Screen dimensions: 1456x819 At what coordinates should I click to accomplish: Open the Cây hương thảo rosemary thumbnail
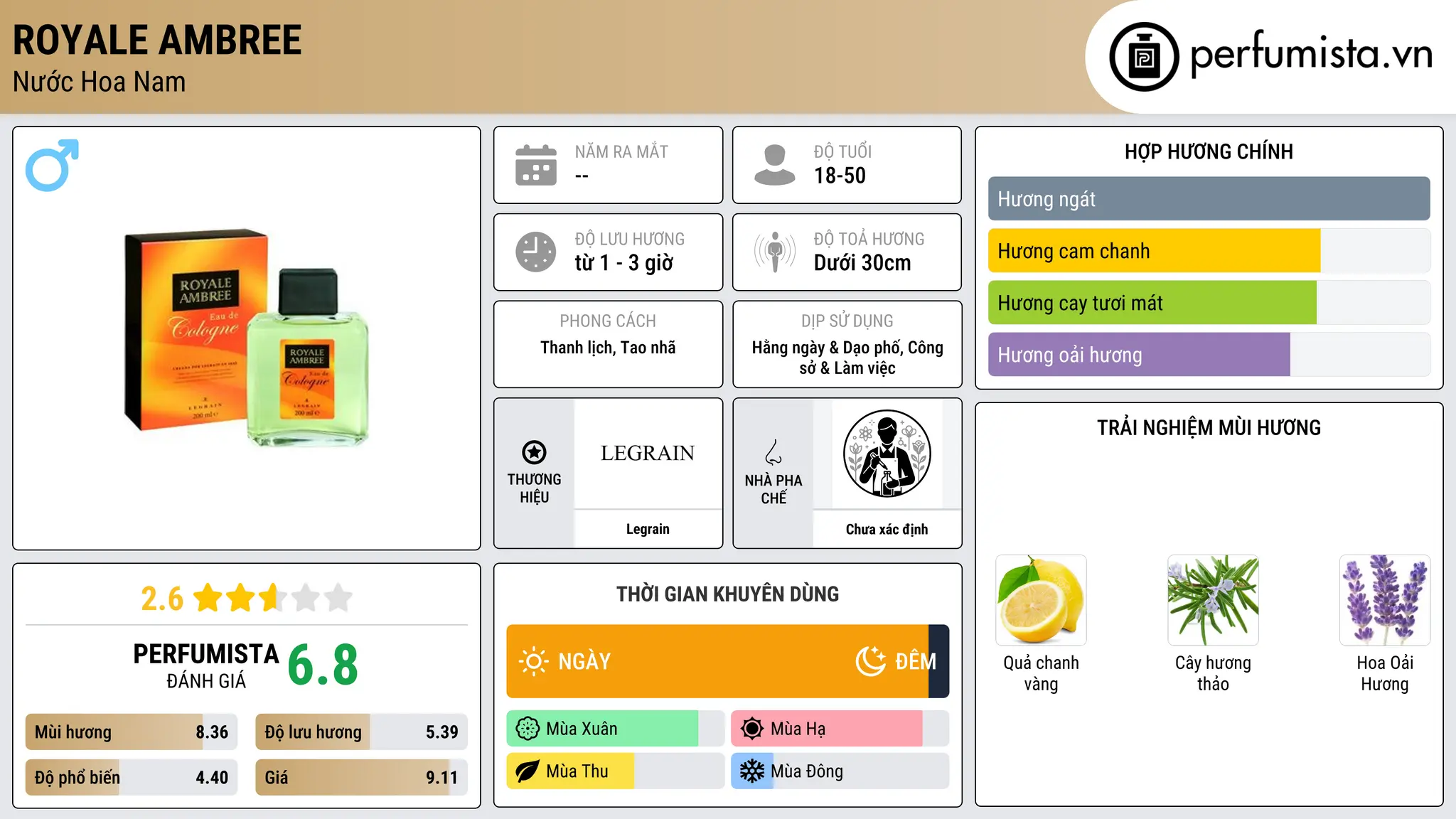pos(1213,600)
